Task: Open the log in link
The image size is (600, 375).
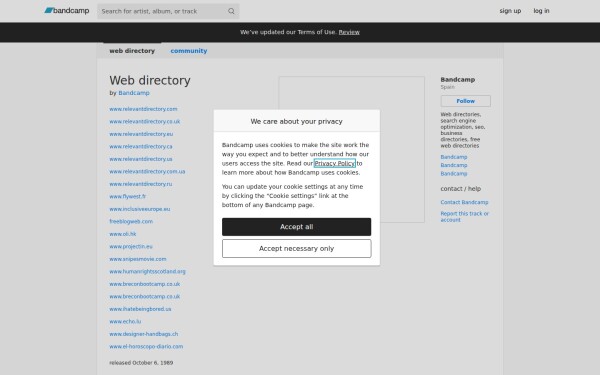Action: [541, 11]
